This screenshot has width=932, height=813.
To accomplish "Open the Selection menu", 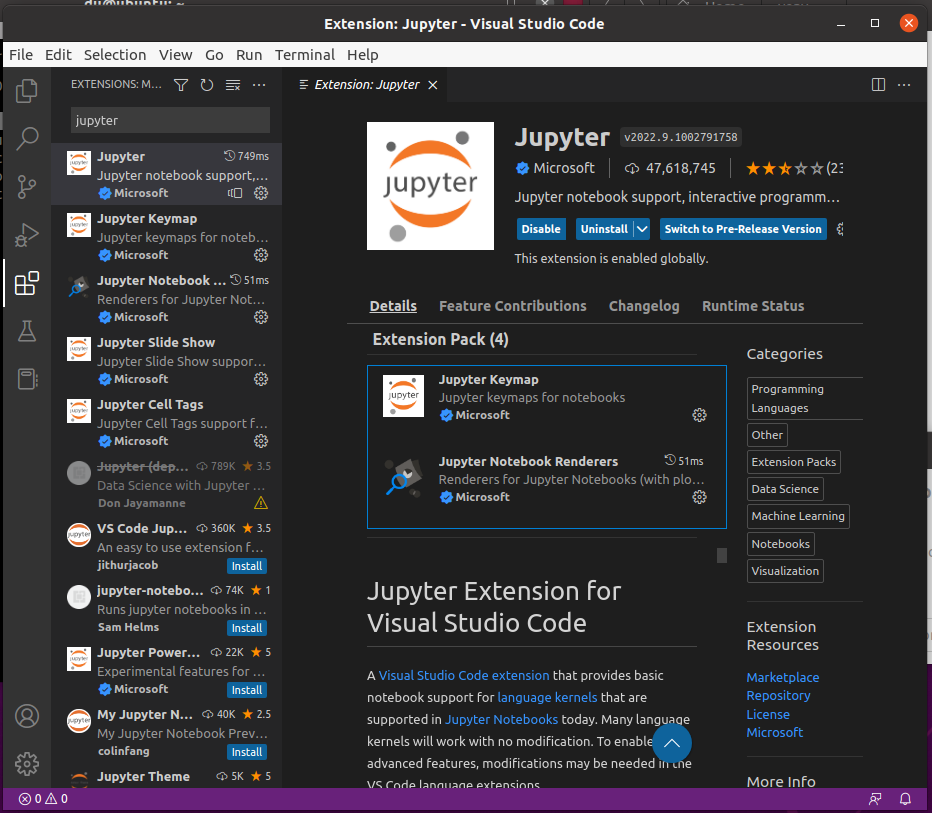I will pos(115,55).
